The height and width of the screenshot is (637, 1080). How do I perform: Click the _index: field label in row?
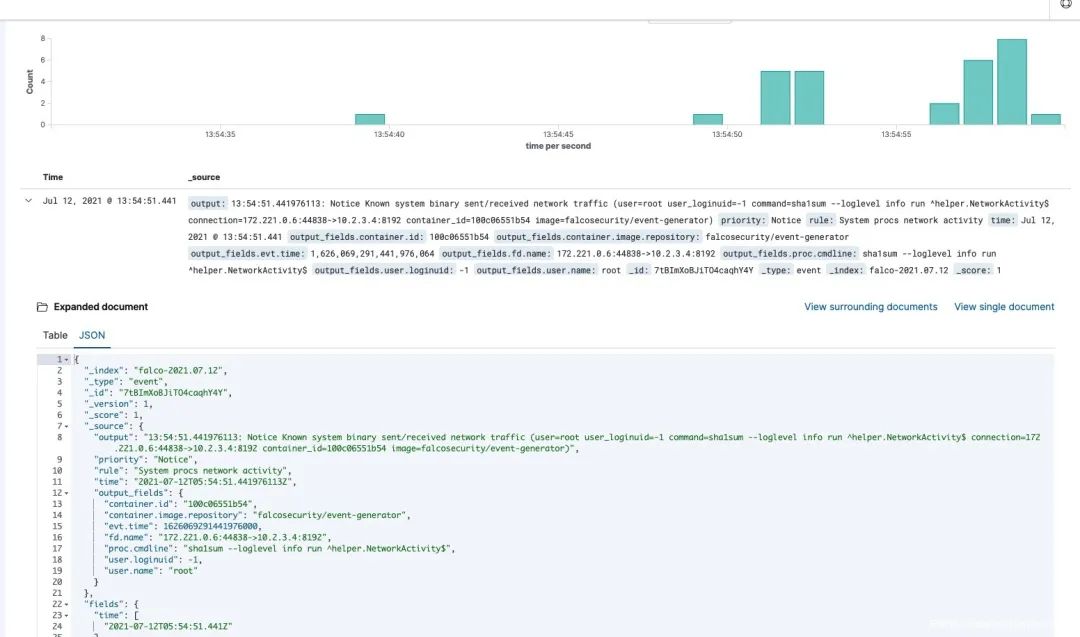point(845,270)
